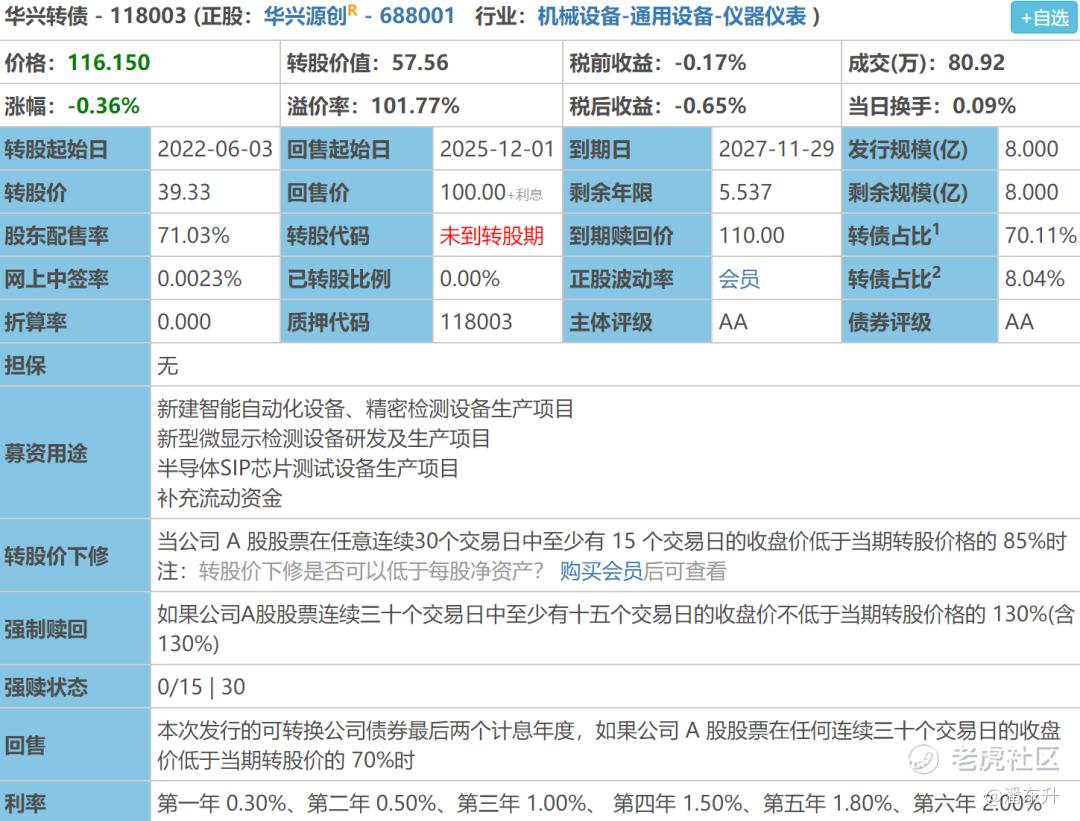Screen dimensions: 1080x821
Task: Click the 转股价 value 39.33
Action: point(184,192)
